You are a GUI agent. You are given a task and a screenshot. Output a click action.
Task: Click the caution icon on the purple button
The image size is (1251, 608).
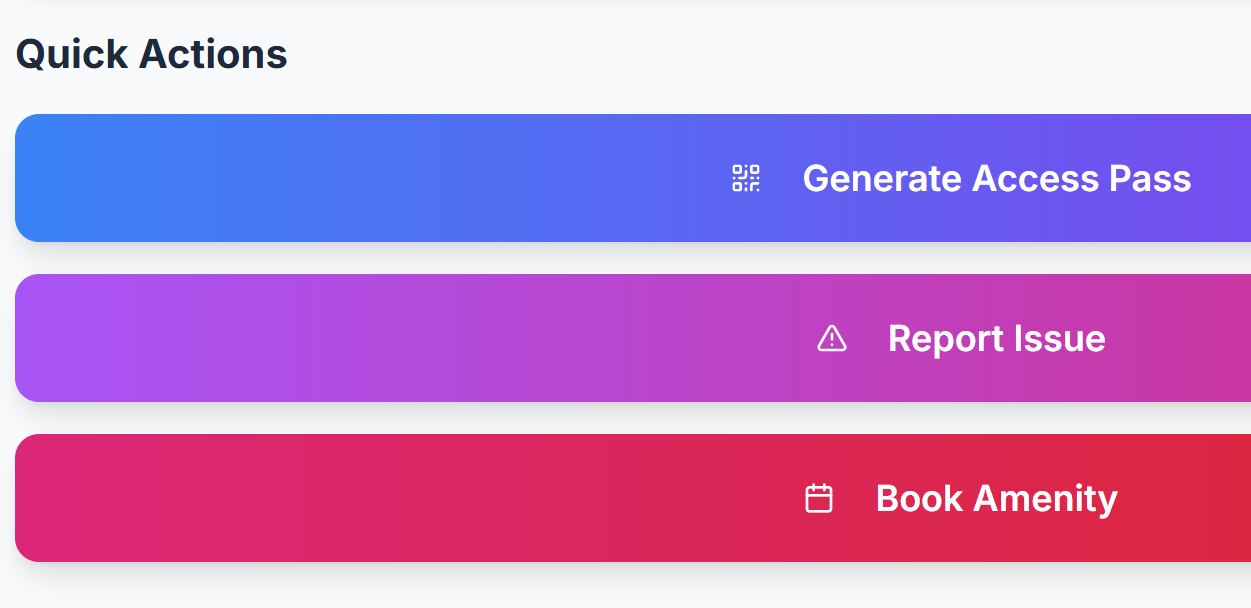tap(831, 338)
